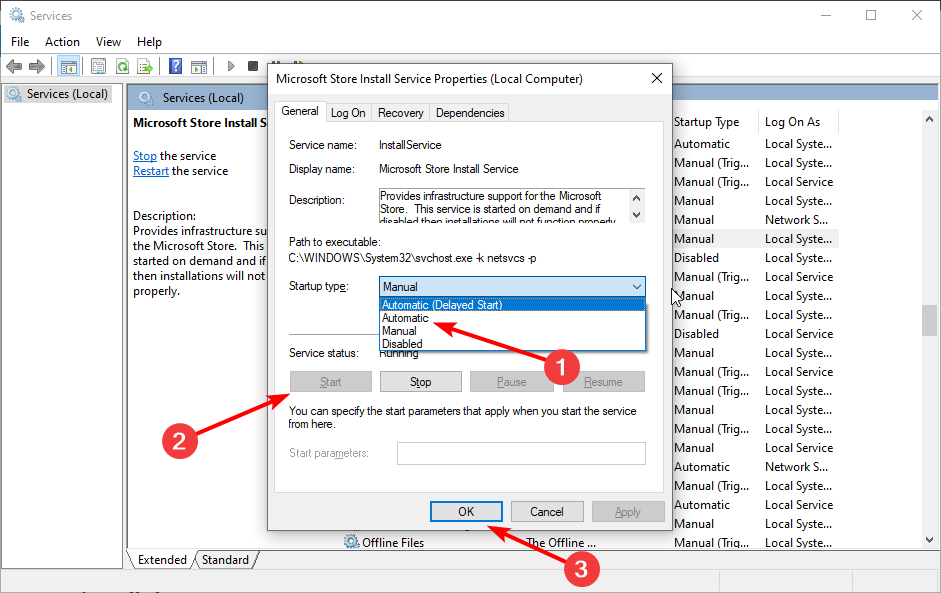Image resolution: width=941 pixels, height=593 pixels.
Task: Click the Restart the service link
Action: pyautogui.click(x=151, y=171)
